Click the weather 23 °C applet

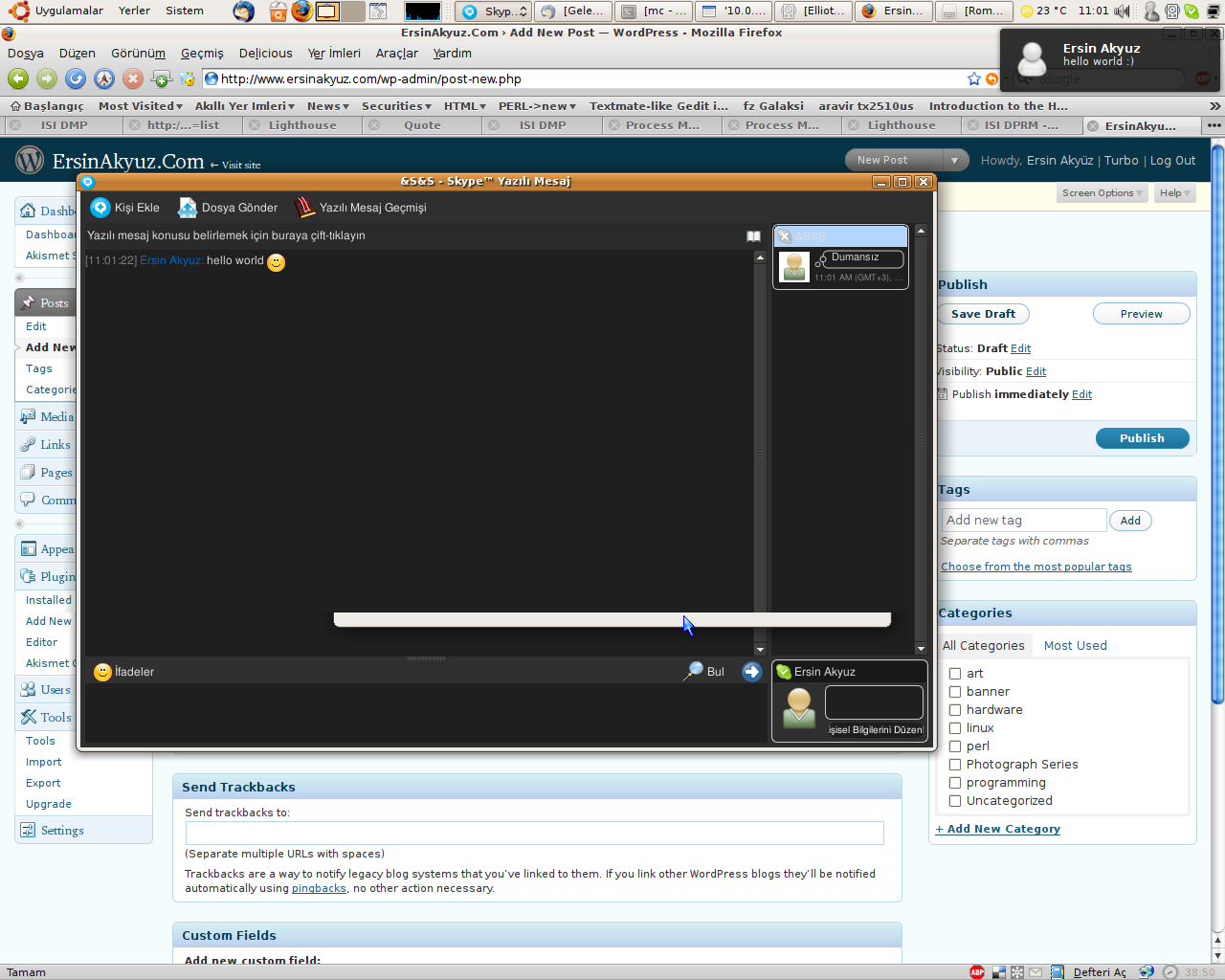coord(1043,11)
